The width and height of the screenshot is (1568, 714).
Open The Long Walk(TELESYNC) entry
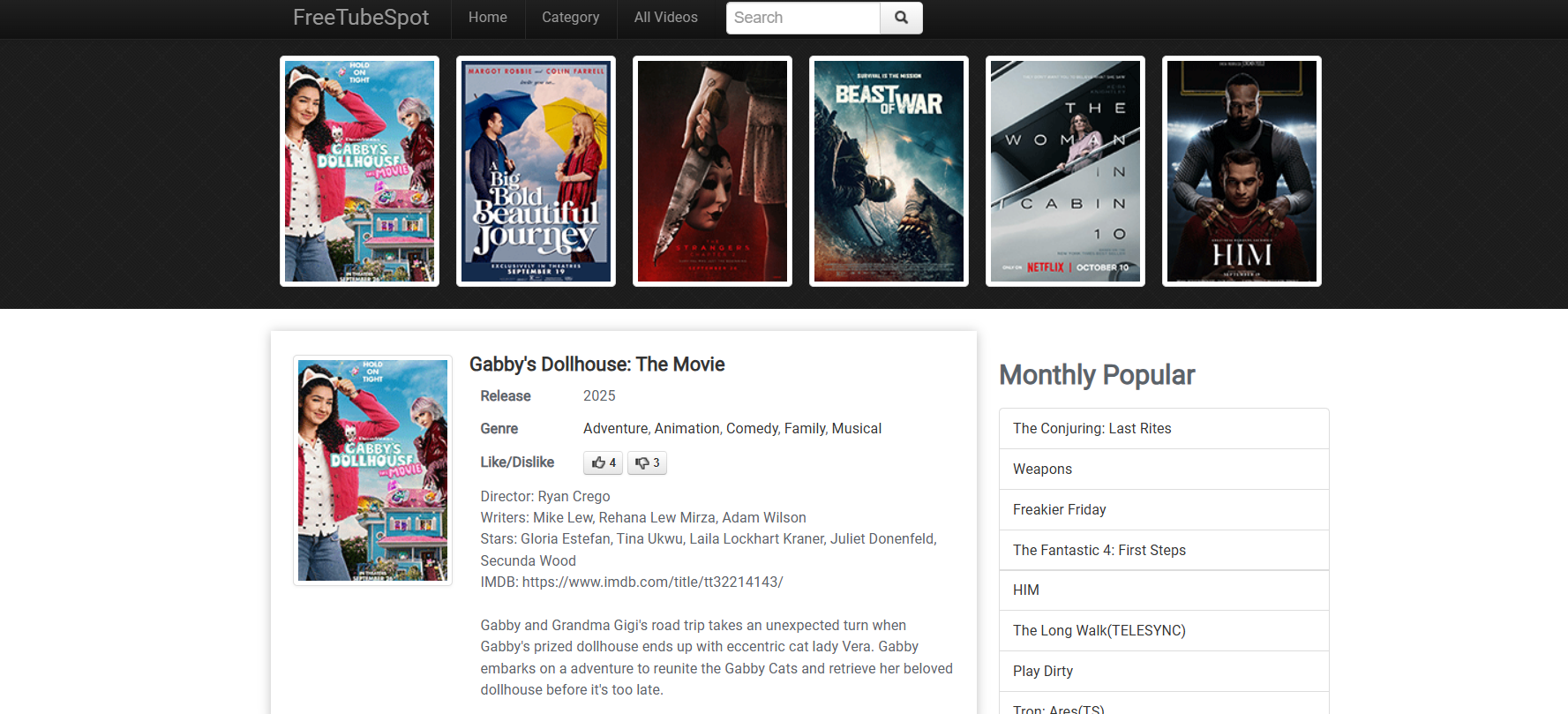pos(1099,630)
